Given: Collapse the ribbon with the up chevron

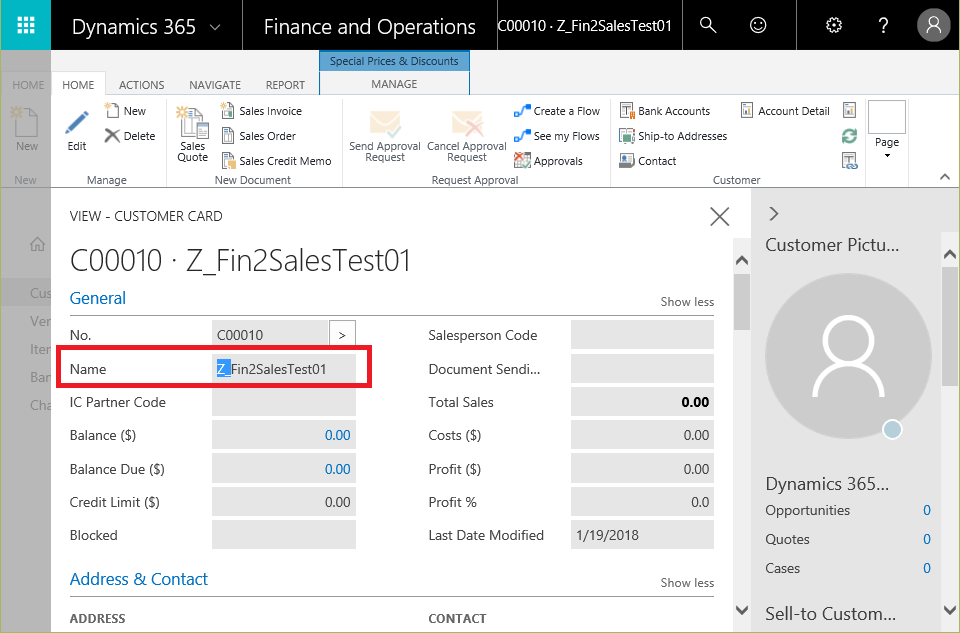Looking at the screenshot, I should coord(945,177).
